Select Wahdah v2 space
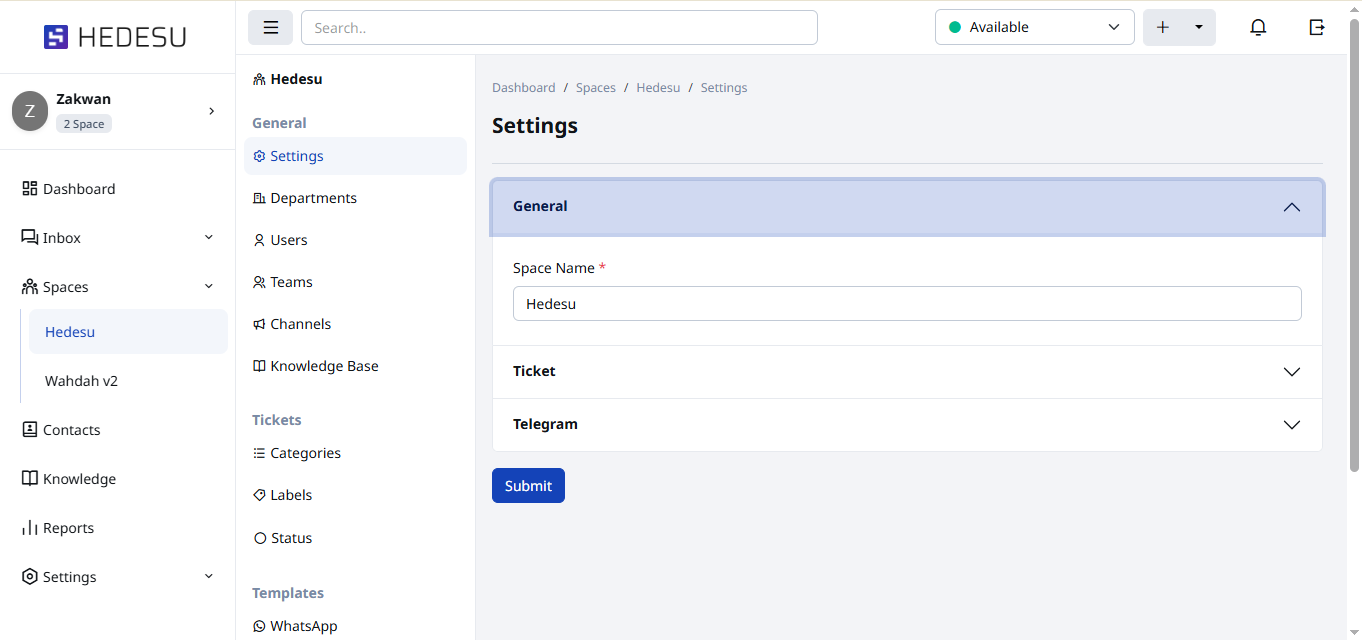This screenshot has height=640, width=1362. [x=81, y=381]
